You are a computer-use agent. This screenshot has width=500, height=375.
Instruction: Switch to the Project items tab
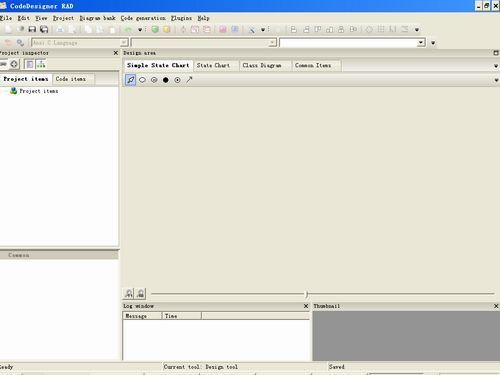[x=26, y=79]
